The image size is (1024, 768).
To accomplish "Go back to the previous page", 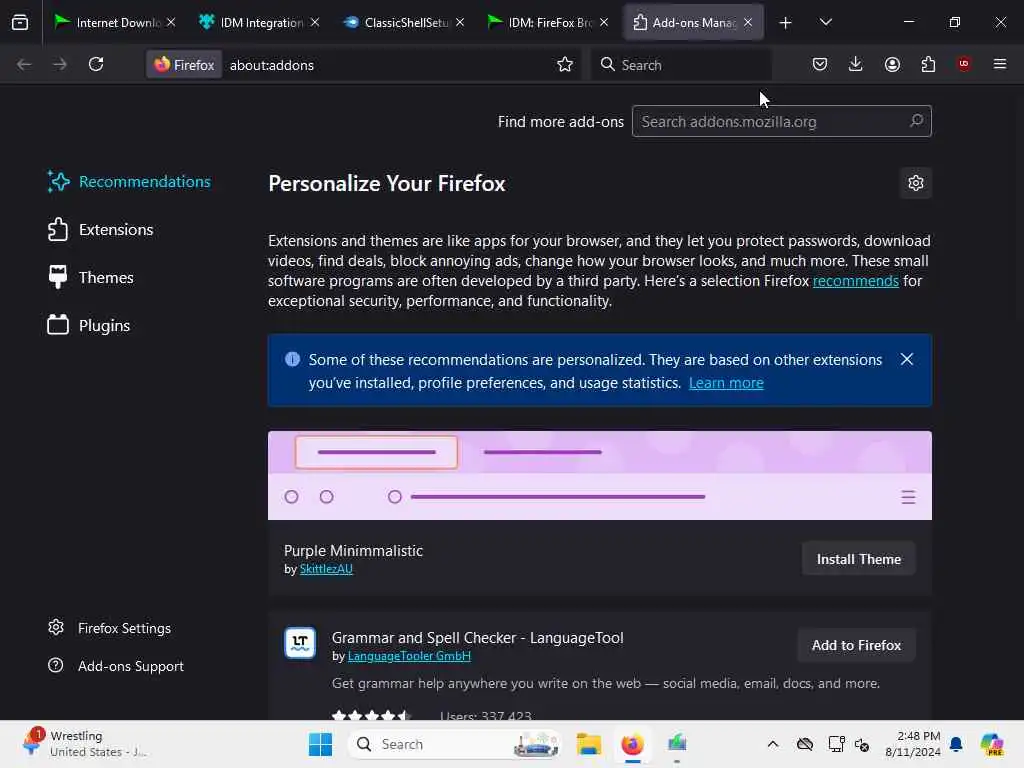I will click(x=24, y=64).
